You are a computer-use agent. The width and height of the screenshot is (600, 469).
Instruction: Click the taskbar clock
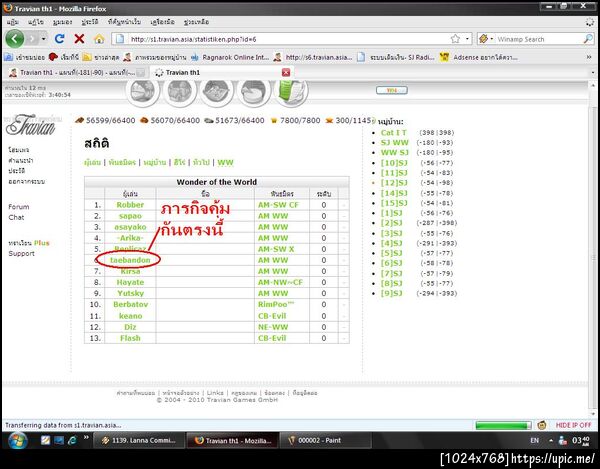tap(580, 441)
